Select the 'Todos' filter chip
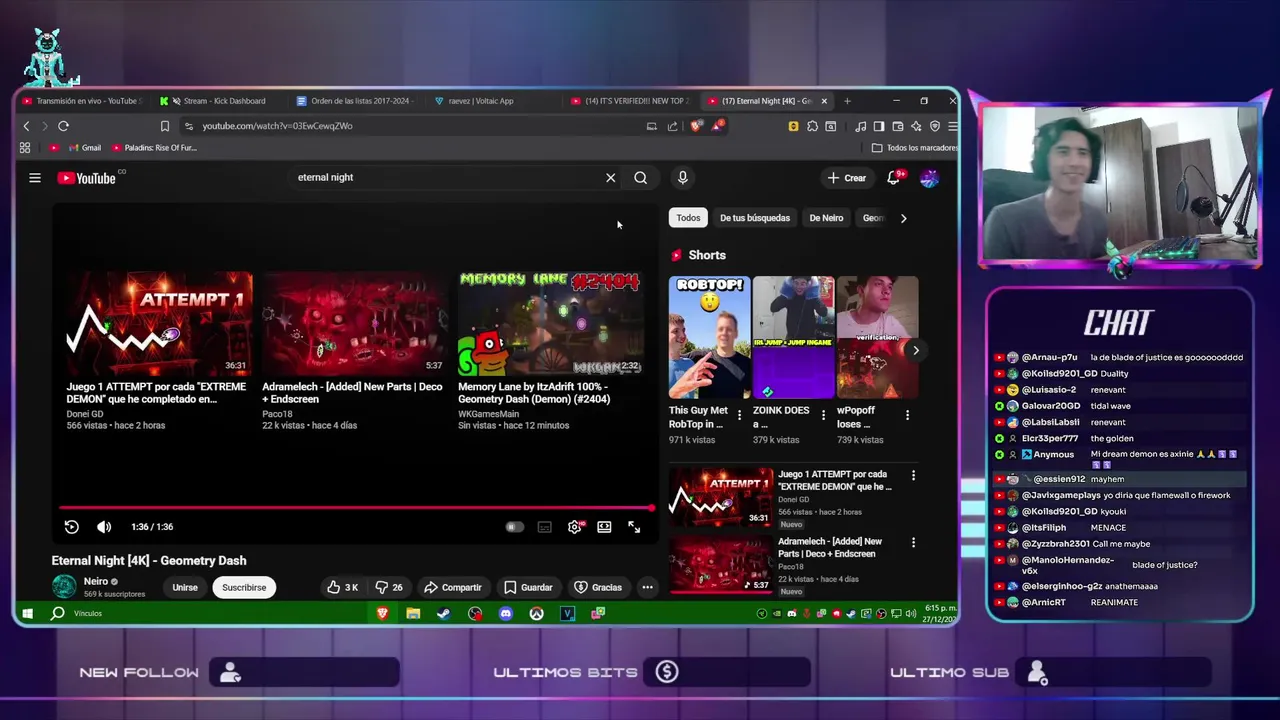This screenshot has height=720, width=1280. pyautogui.click(x=688, y=218)
